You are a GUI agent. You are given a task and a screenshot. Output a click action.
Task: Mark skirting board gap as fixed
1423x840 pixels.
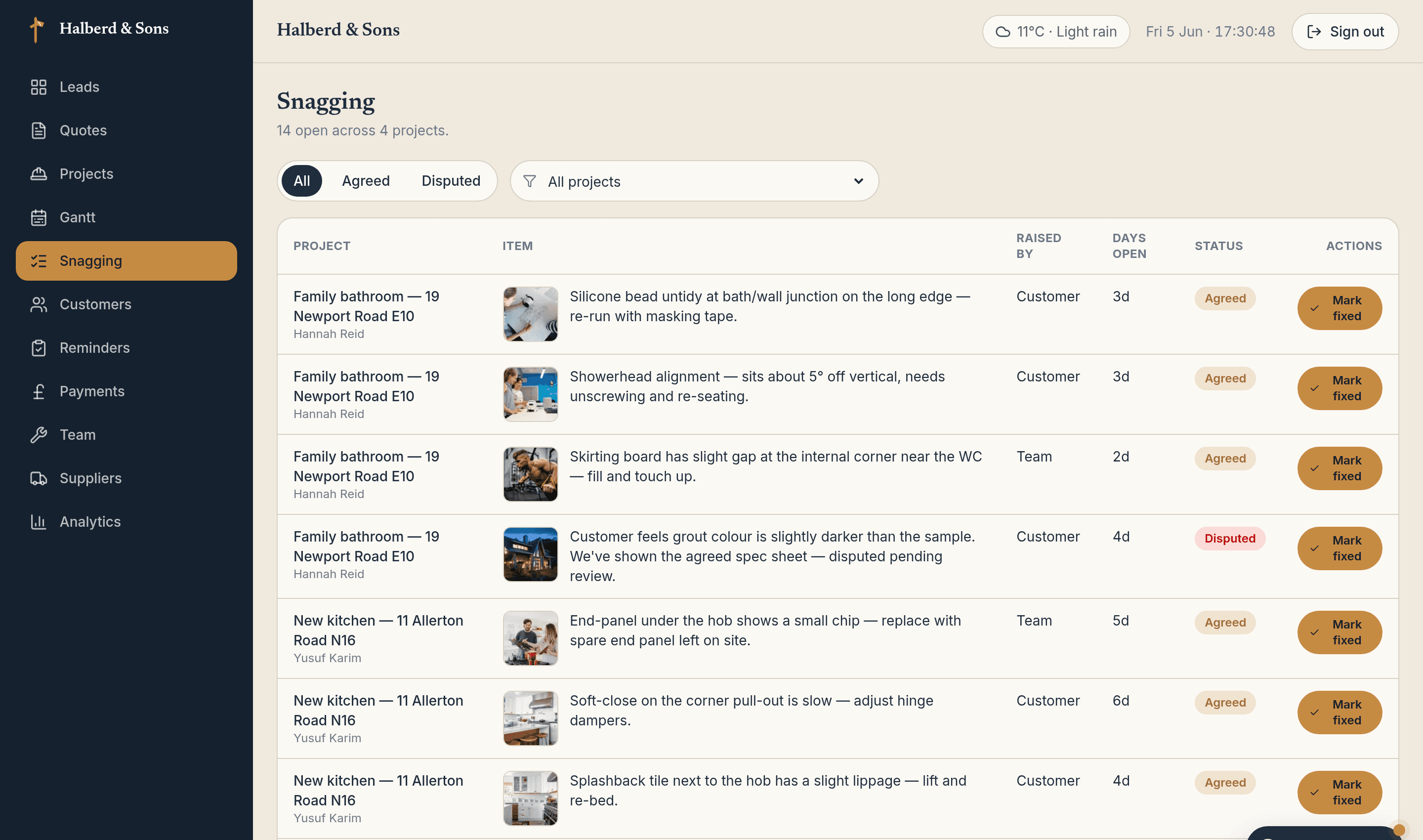[x=1339, y=469]
